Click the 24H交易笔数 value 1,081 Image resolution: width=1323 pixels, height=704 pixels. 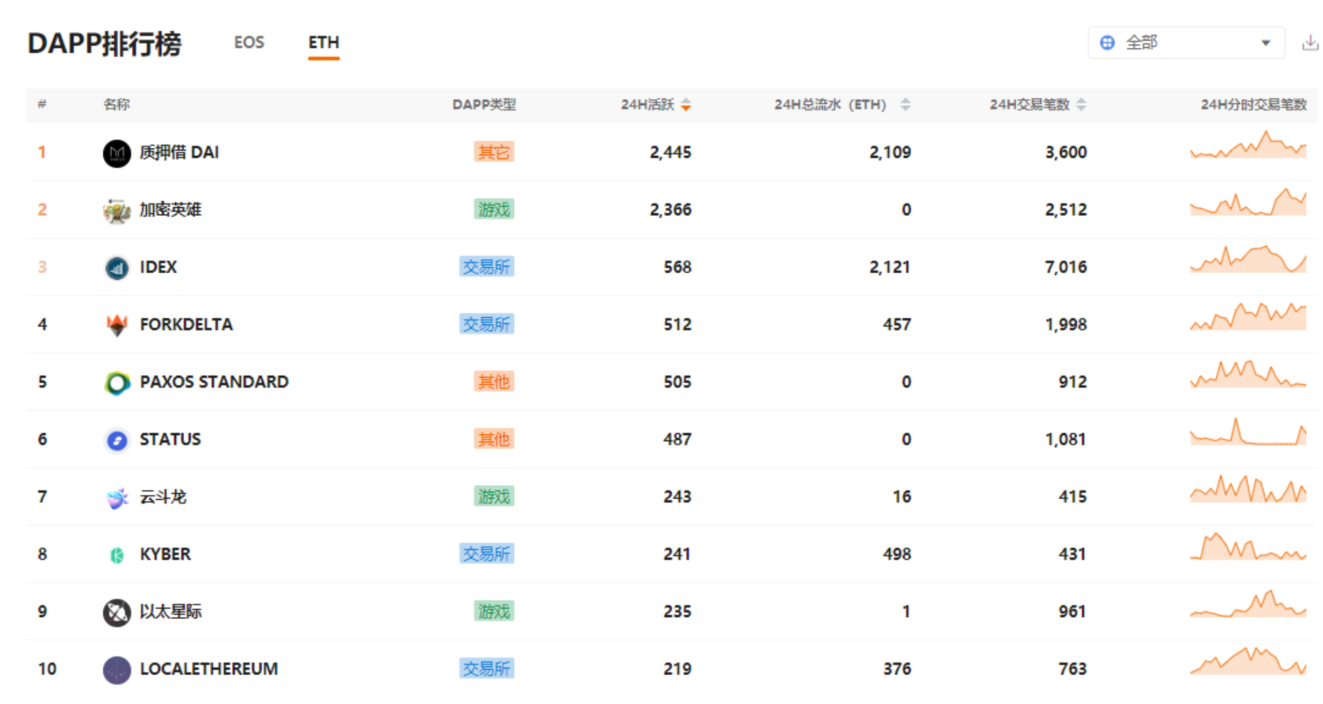pos(1066,439)
